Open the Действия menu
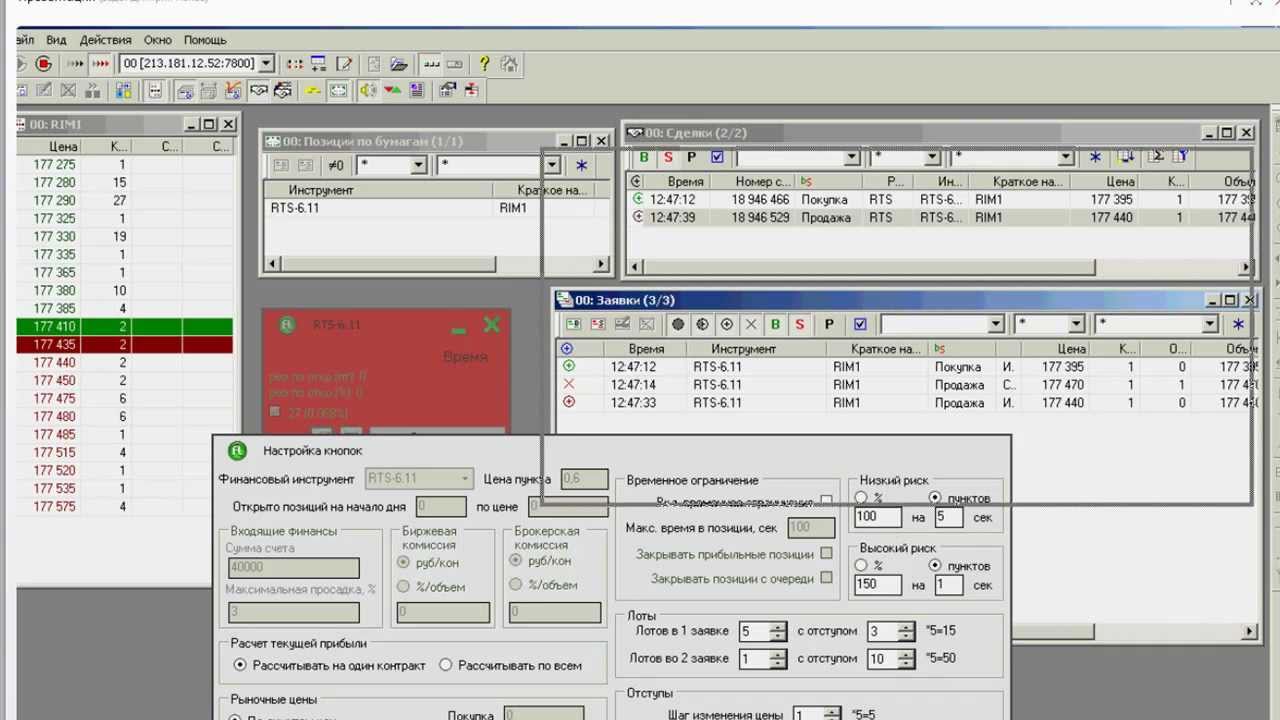The image size is (1280, 720). coord(106,40)
